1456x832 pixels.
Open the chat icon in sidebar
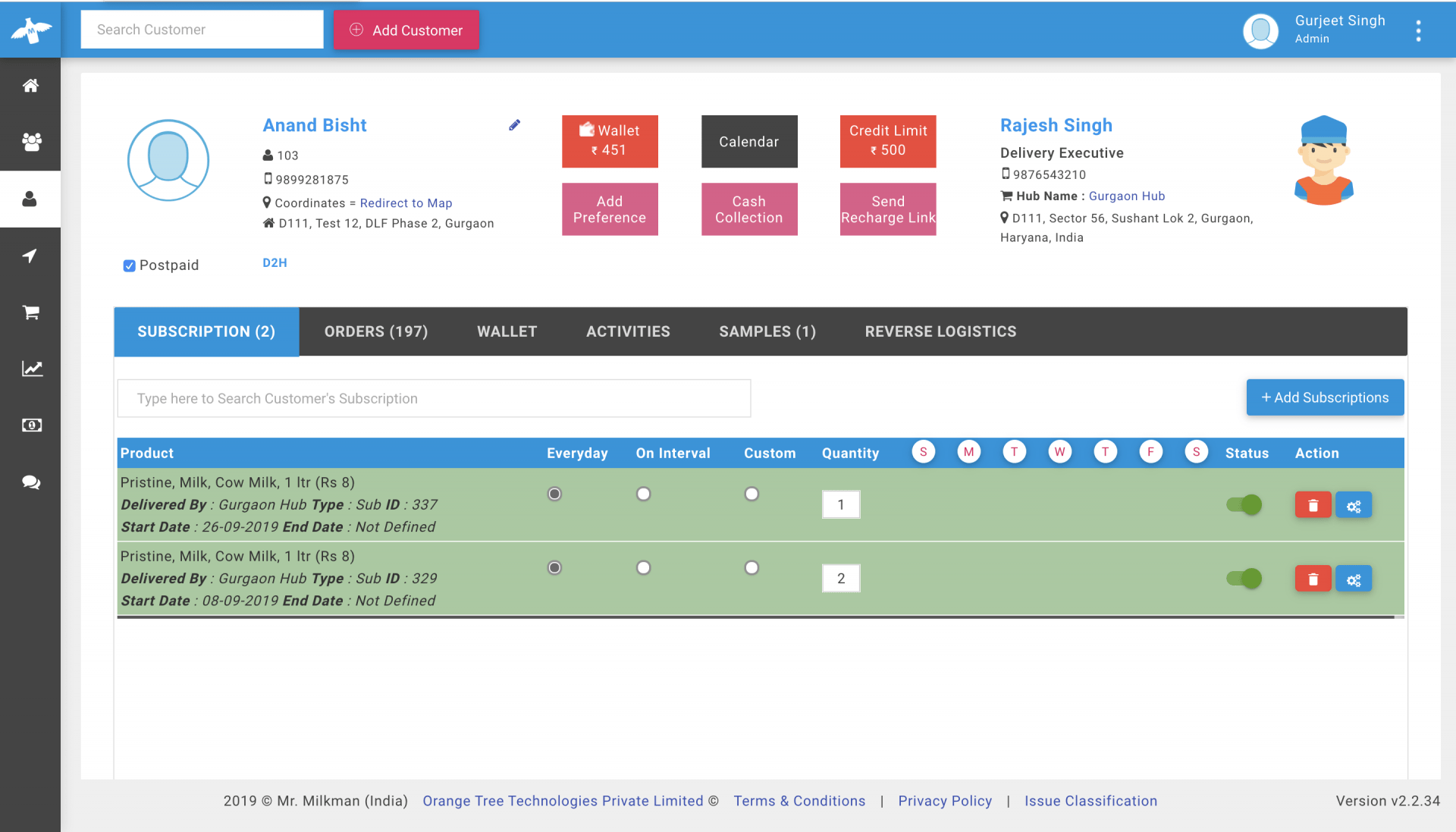click(x=30, y=482)
